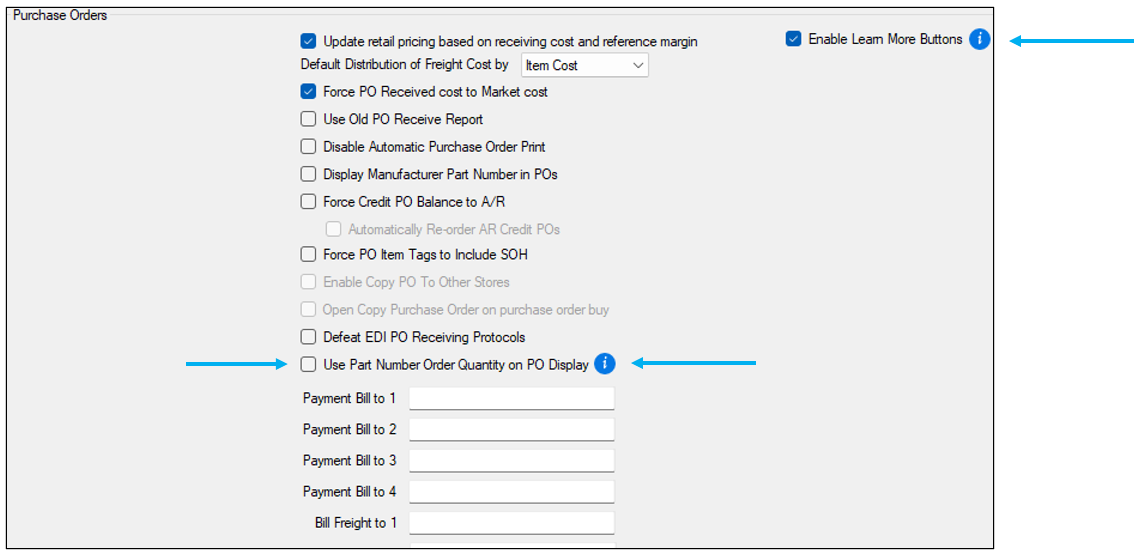Enable Use Old PO Receive Report
Viewport: 1139px width, 551px height.
(308, 119)
